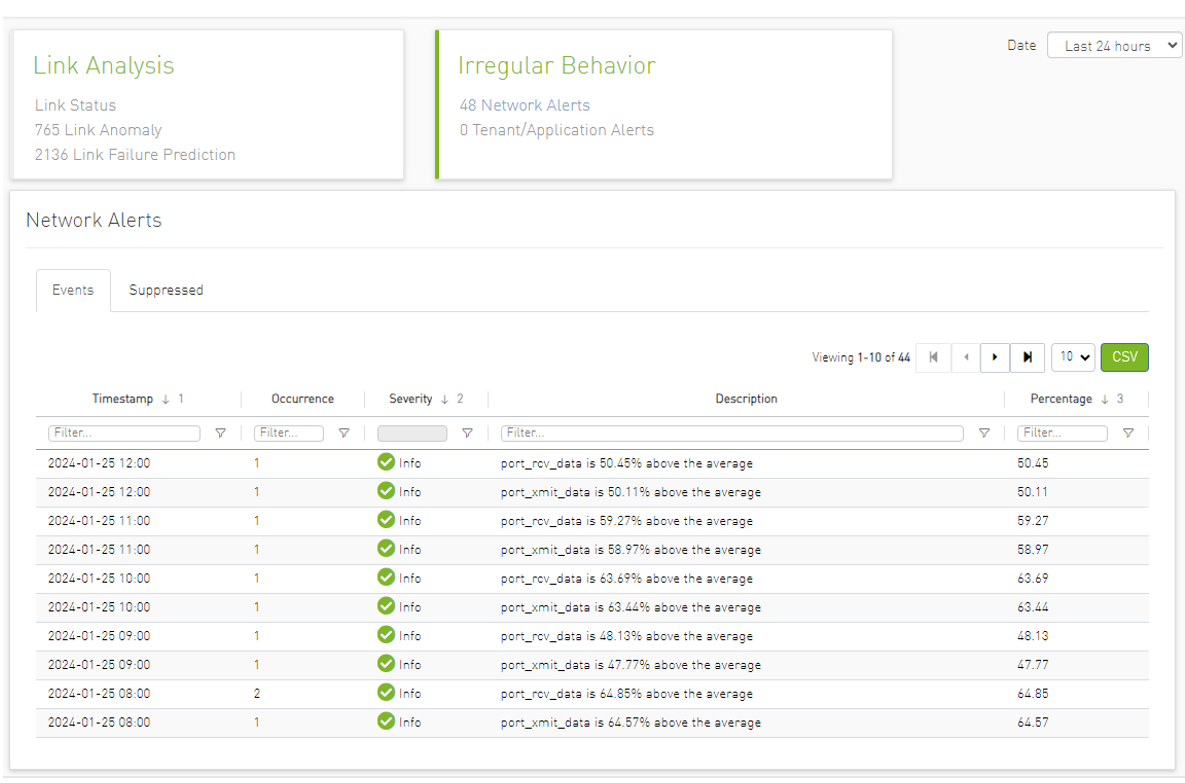Open the rows-per-page dropdown showing 10
The height and width of the screenshot is (783, 1185).
click(1072, 358)
